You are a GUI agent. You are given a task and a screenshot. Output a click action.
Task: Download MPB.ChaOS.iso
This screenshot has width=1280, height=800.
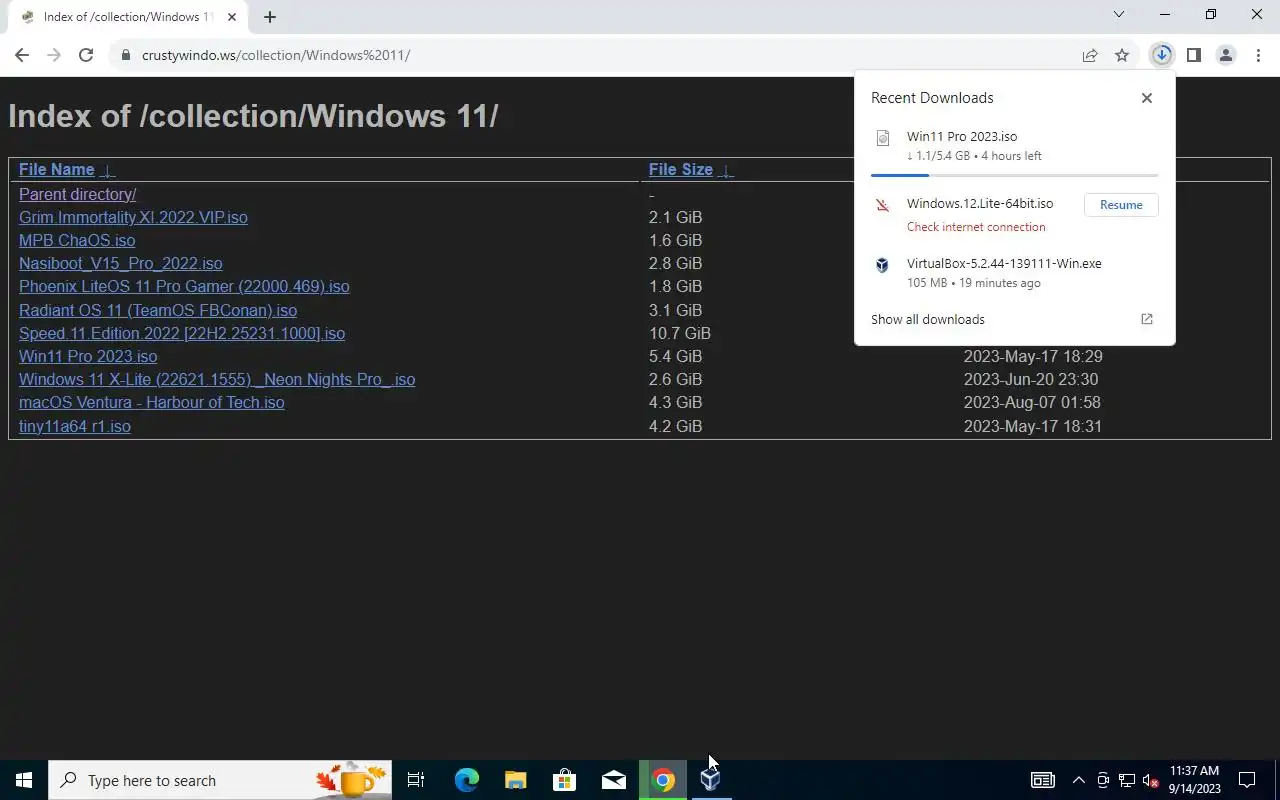tap(77, 240)
